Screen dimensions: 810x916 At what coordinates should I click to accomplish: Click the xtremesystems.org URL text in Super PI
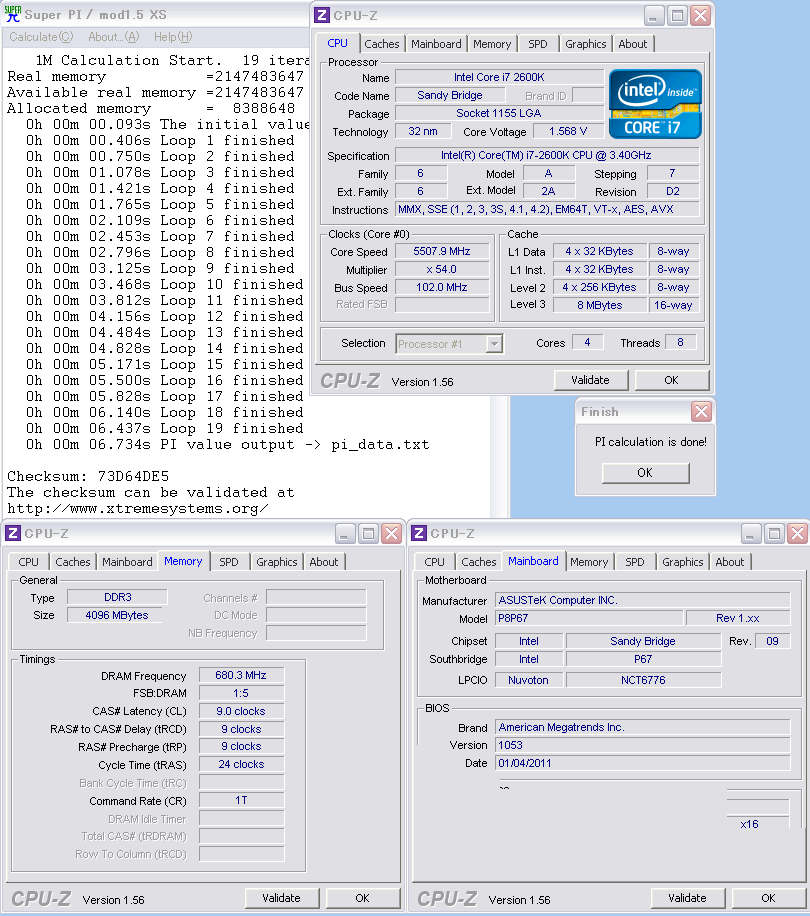pos(138,509)
